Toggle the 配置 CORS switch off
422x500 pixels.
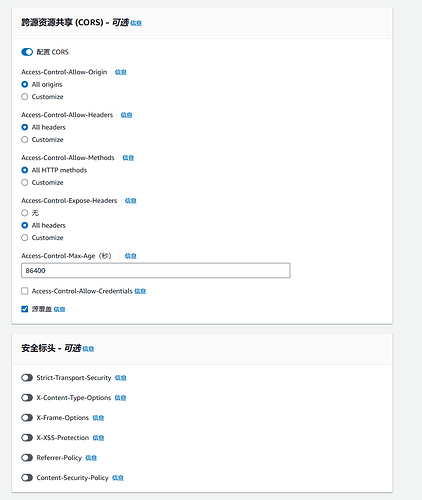(x=27, y=52)
